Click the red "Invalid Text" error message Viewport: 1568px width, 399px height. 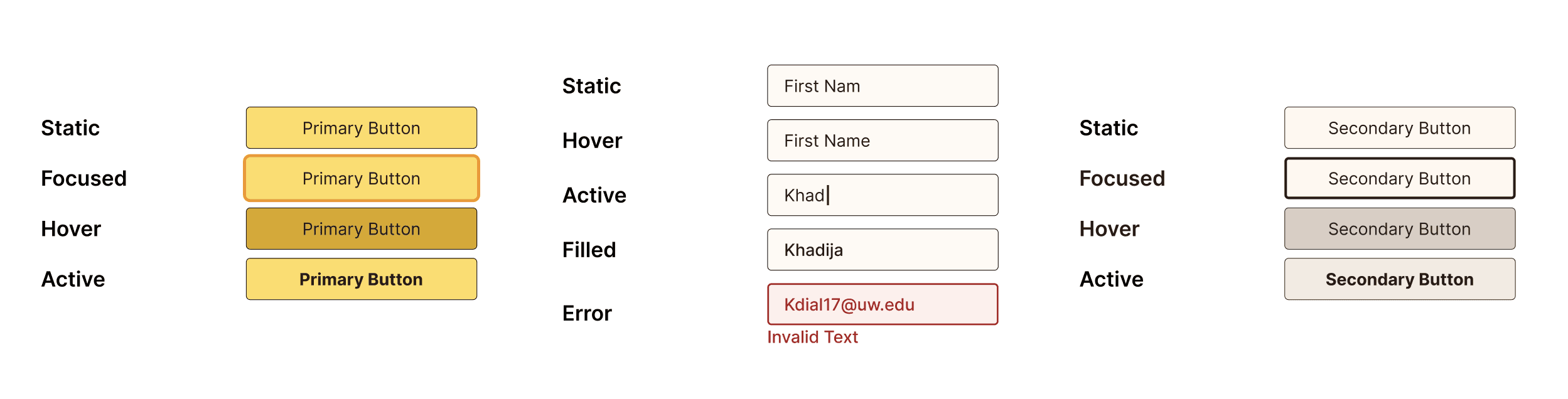[x=812, y=338]
